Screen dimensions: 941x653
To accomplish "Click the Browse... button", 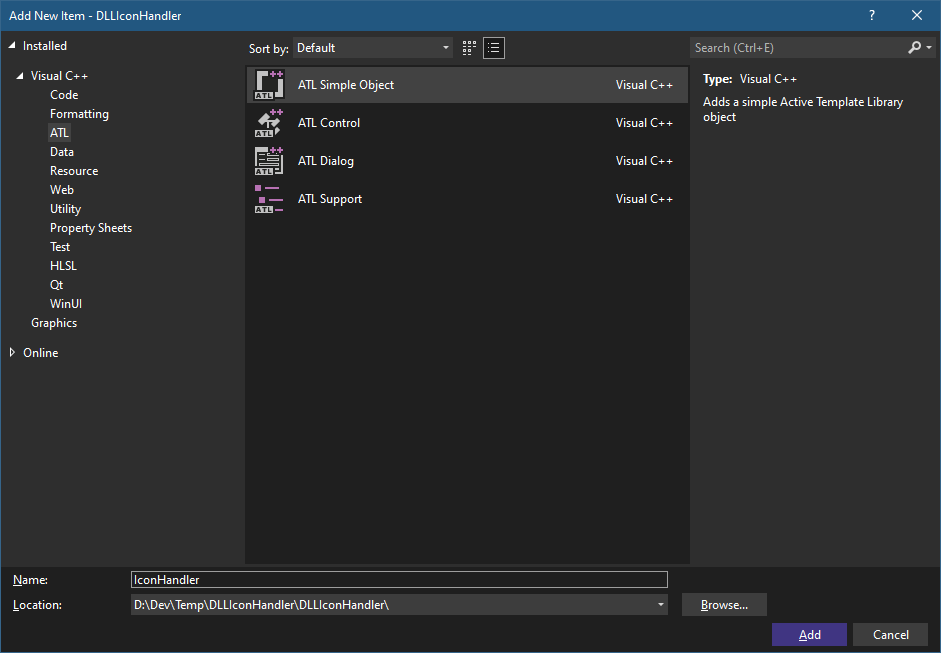I will [724, 605].
